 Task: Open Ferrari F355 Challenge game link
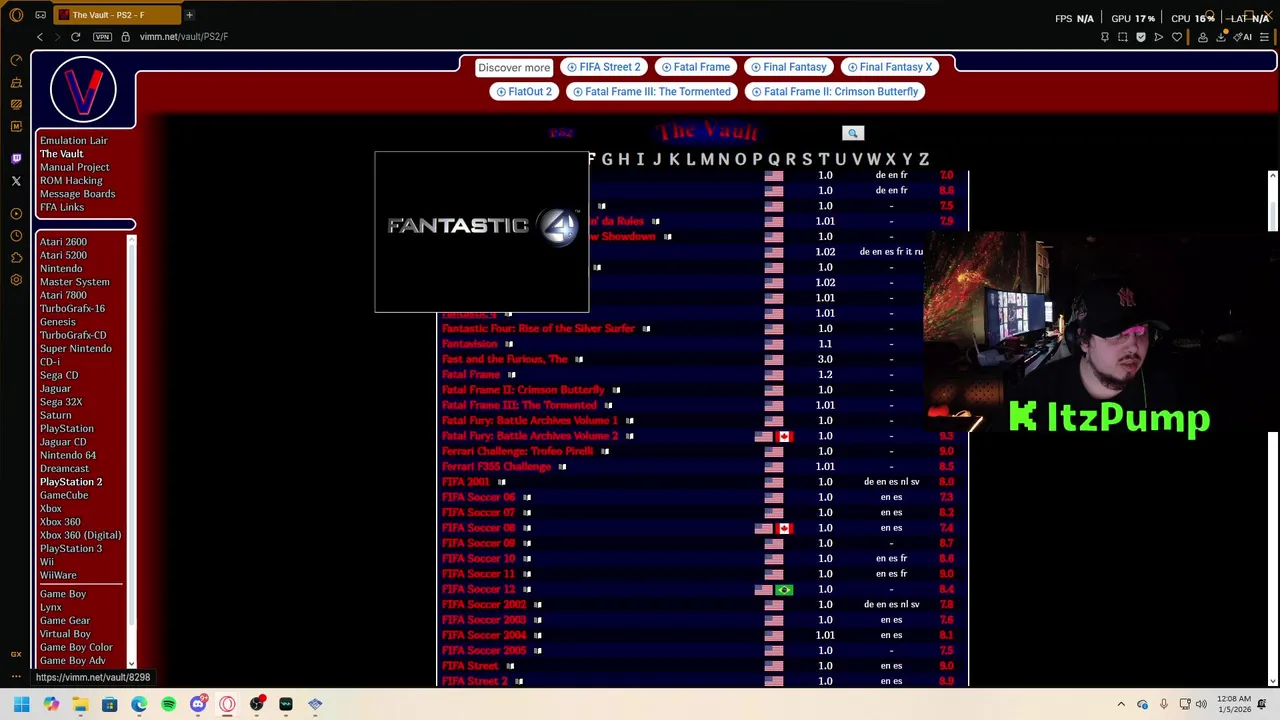pos(496,467)
